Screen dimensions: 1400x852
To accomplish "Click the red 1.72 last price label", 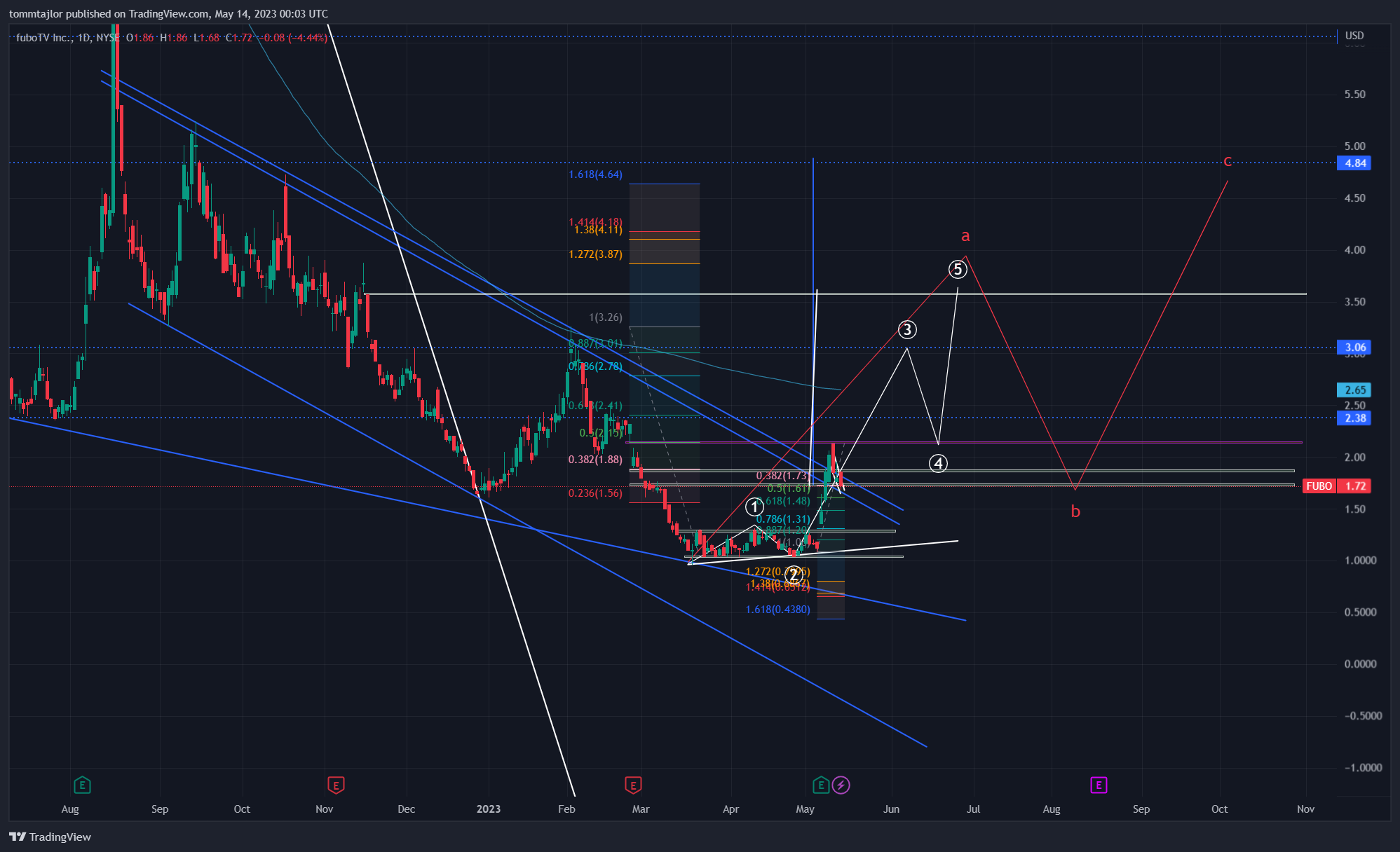I will [x=1354, y=486].
